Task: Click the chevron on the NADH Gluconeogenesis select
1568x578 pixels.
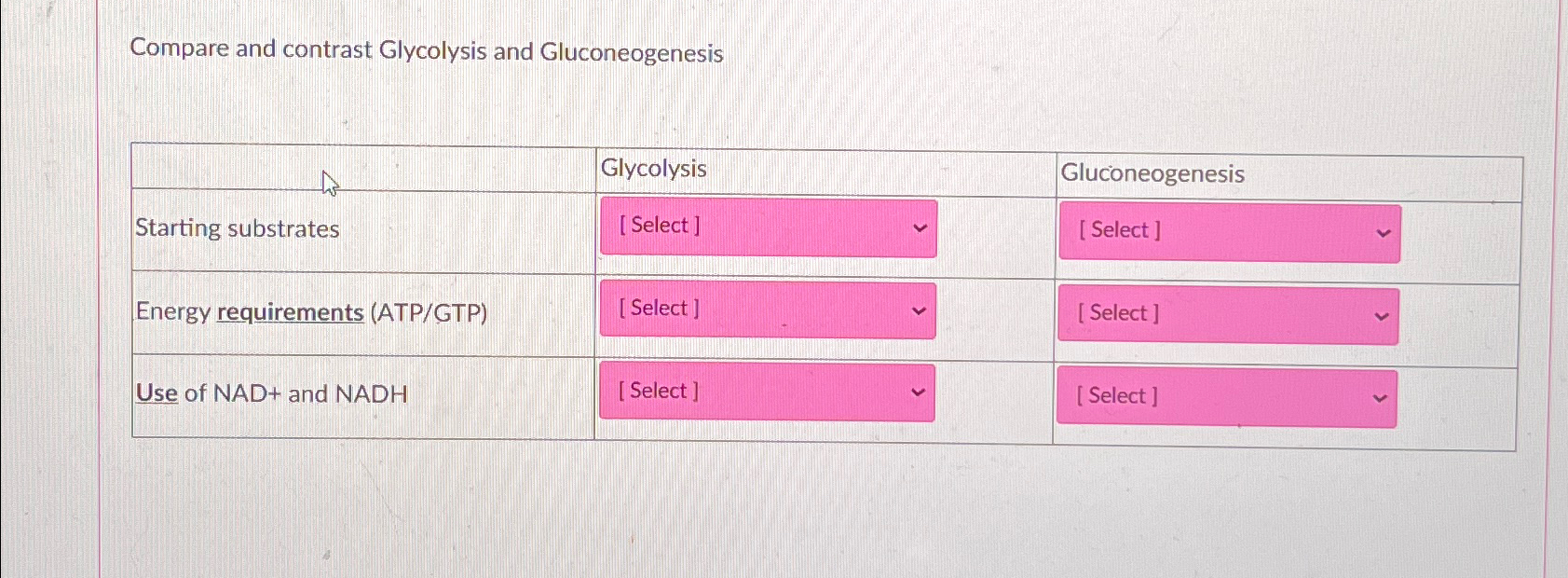Action: [1380, 397]
